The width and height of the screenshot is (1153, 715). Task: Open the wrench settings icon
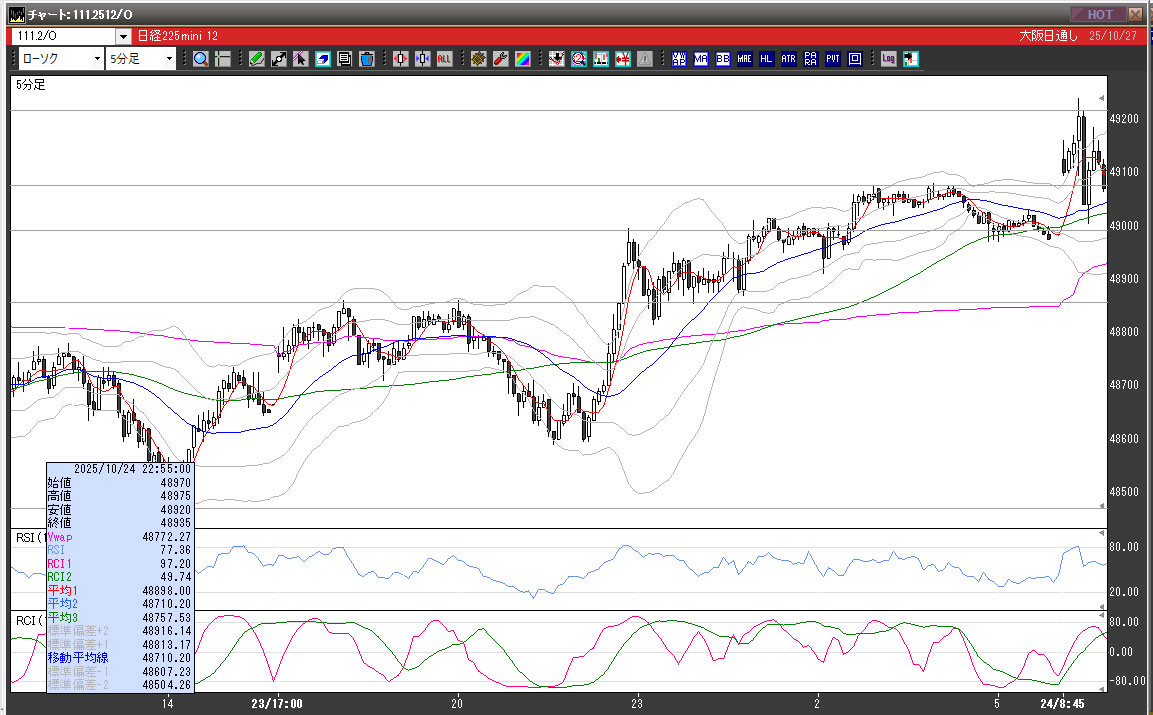(x=501, y=59)
